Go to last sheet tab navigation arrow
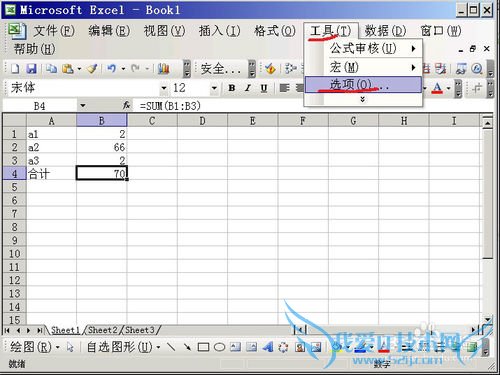Image resolution: width=500 pixels, height=375 pixels. 39,330
